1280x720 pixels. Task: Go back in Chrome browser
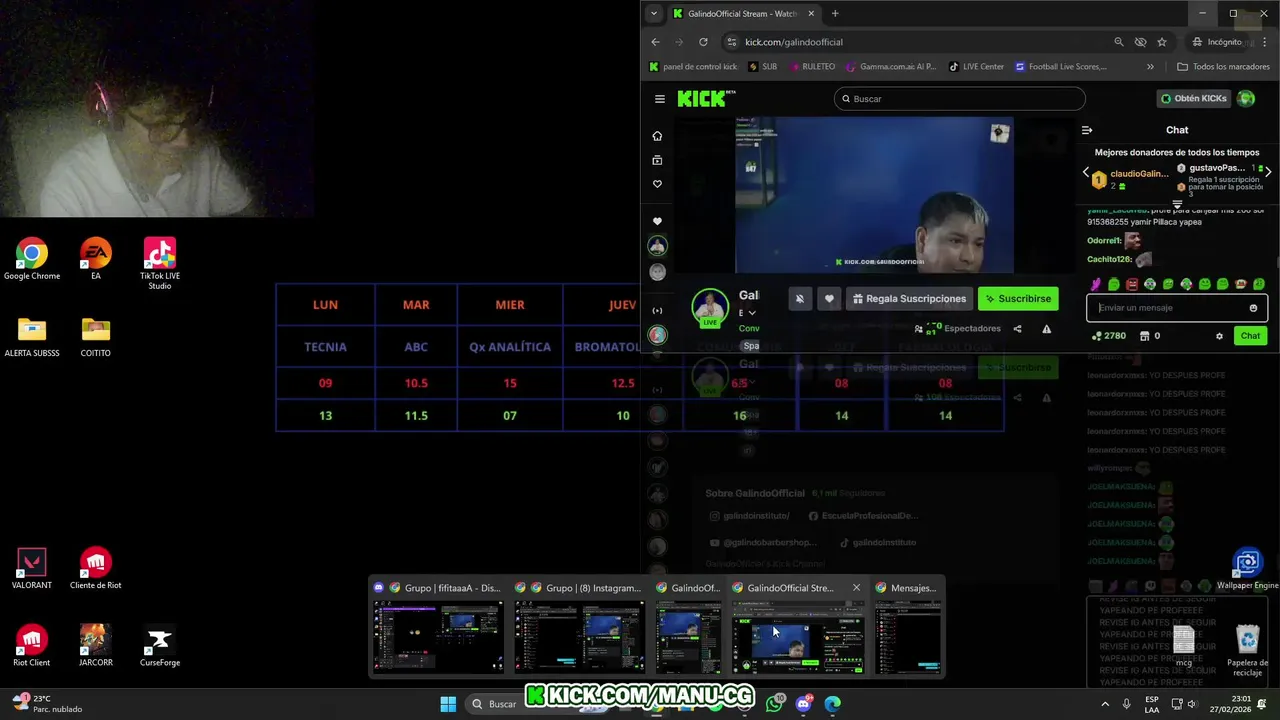click(x=655, y=42)
